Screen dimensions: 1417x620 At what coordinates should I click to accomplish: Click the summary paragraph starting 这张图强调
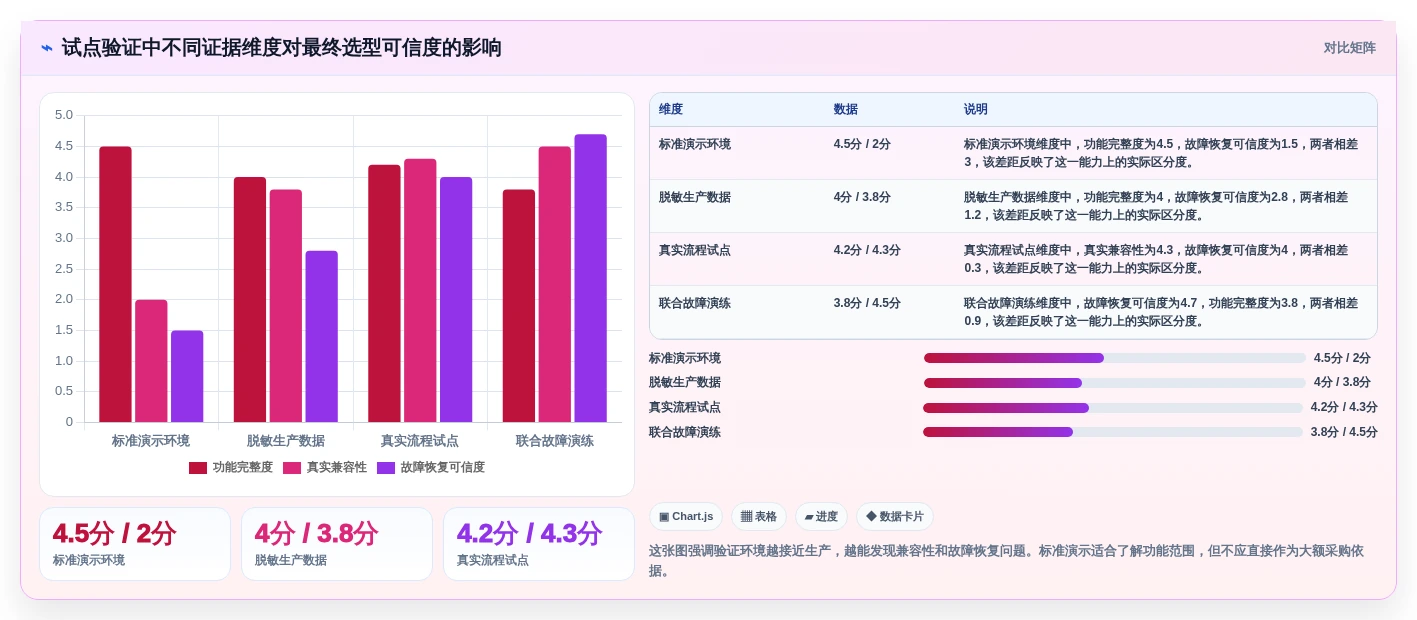(1006, 561)
